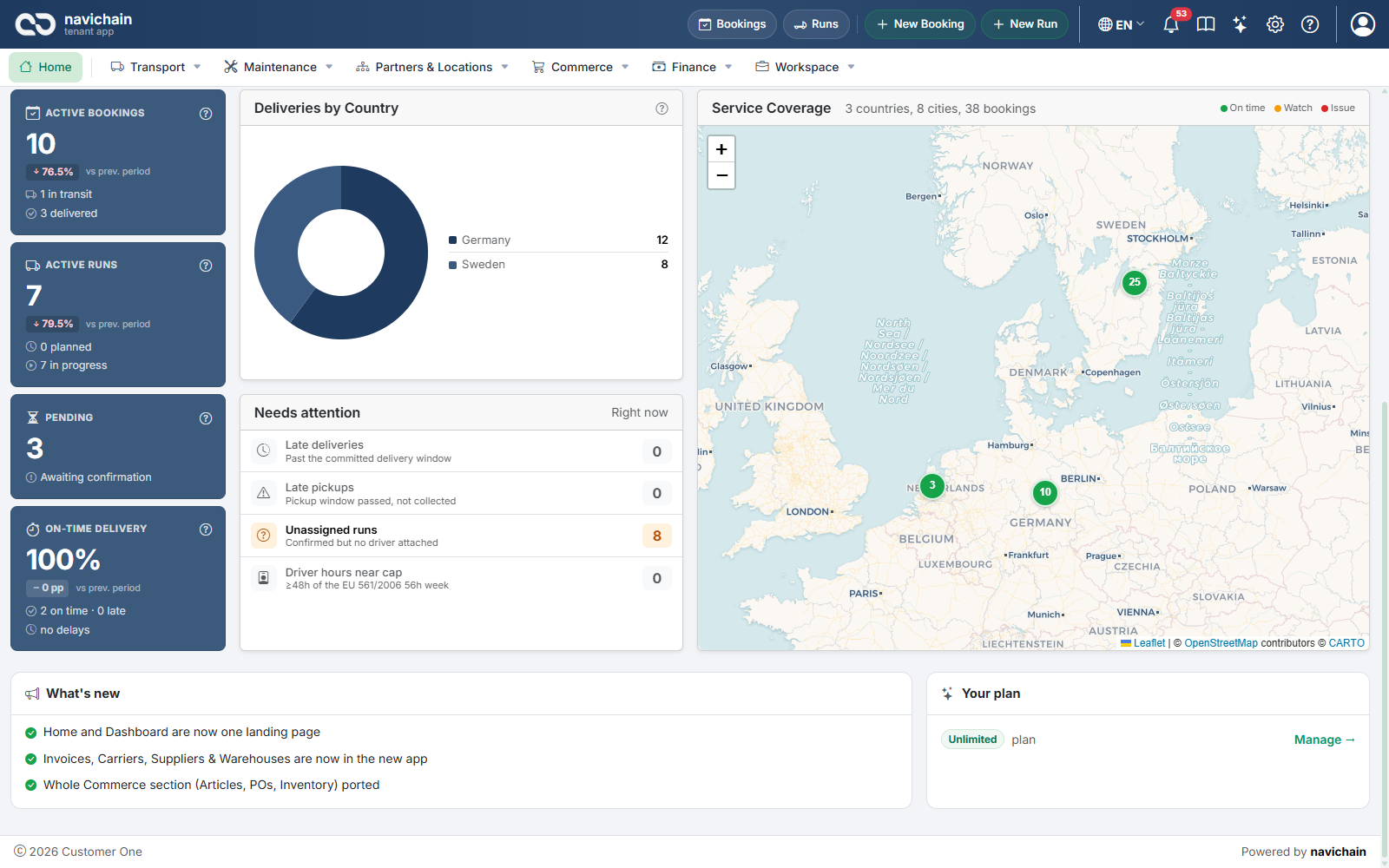
Task: Click the Driver hours near cap icon
Action: coord(263,578)
